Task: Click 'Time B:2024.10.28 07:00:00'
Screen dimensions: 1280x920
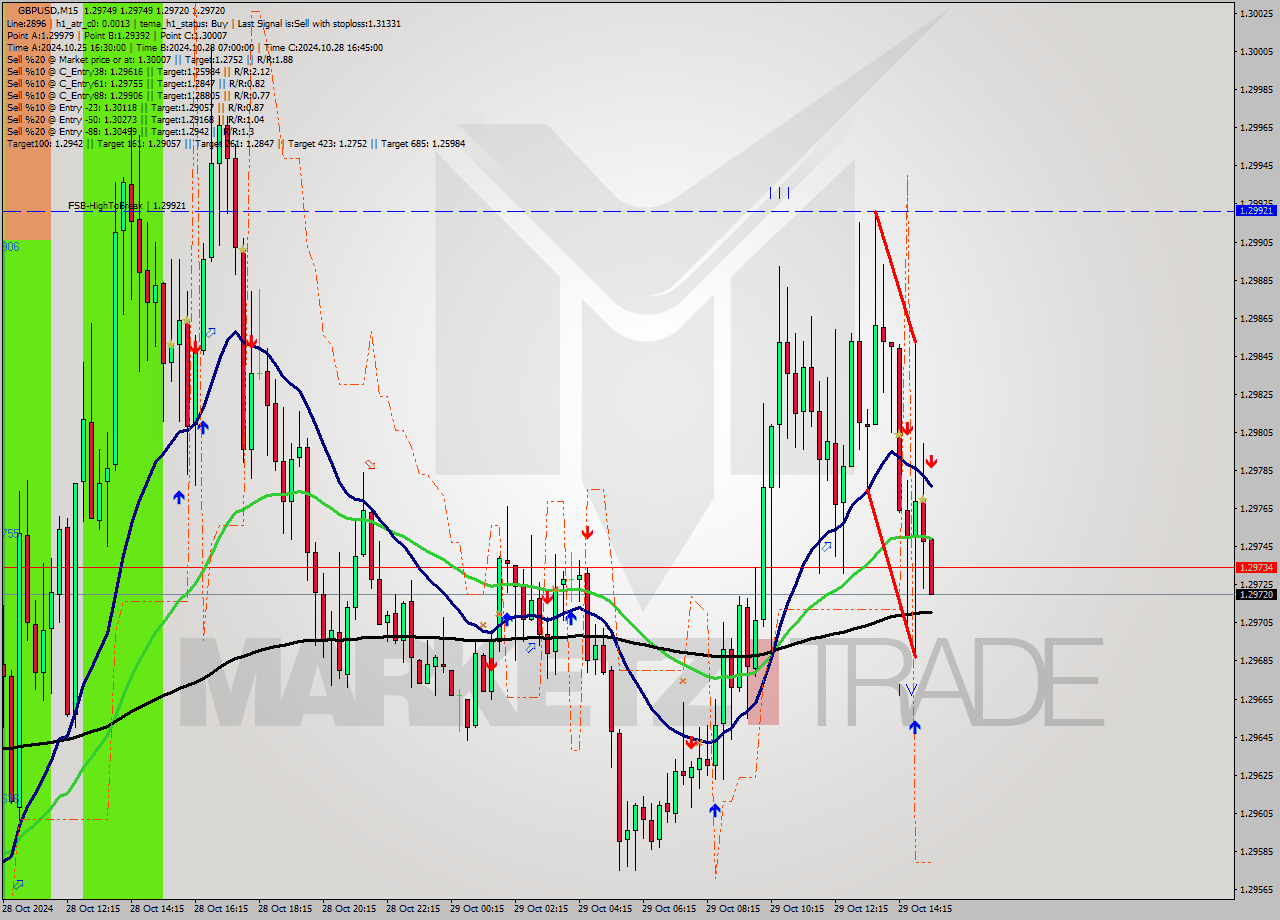Action: tap(195, 47)
